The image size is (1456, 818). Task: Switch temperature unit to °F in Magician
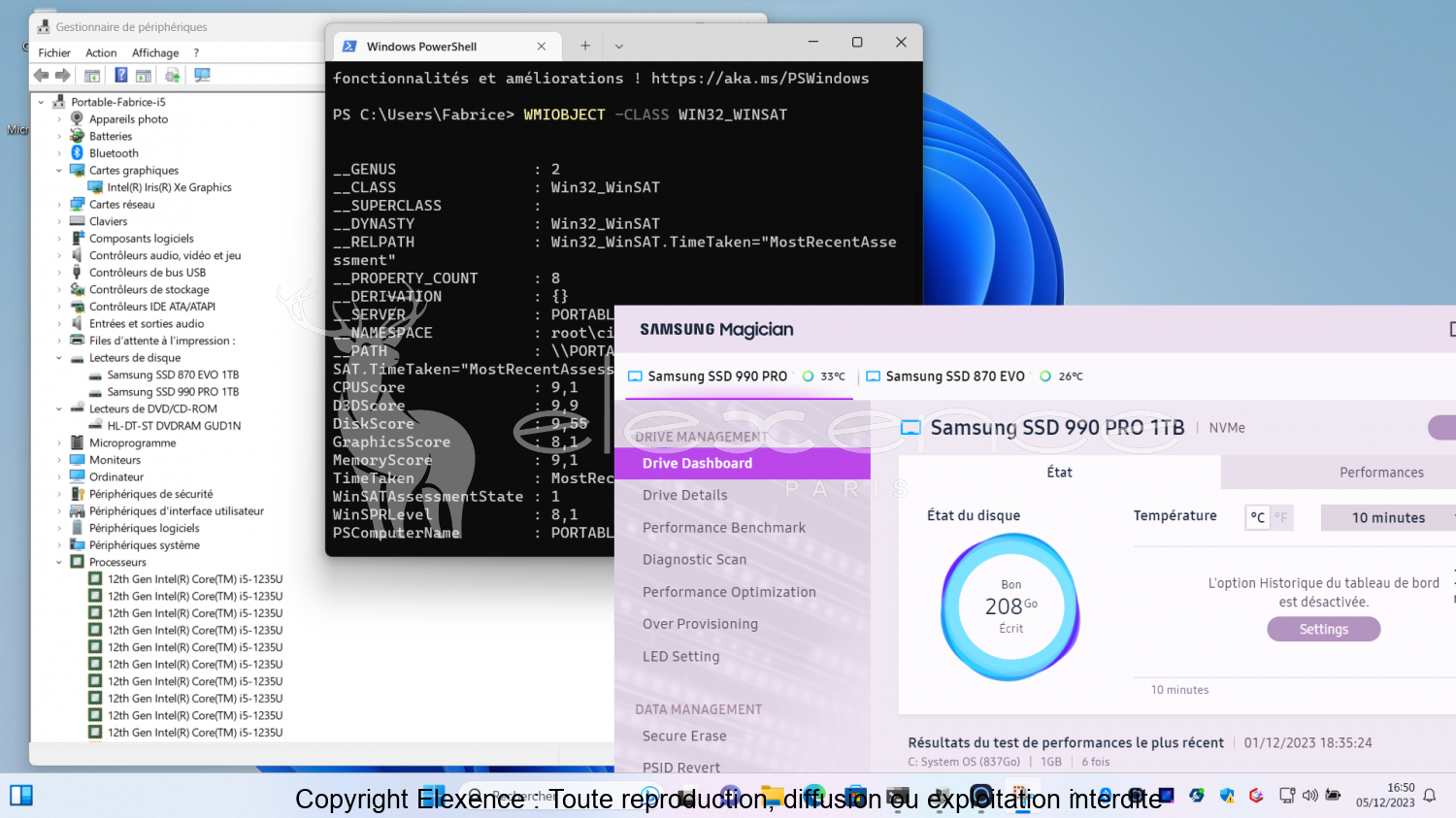tap(1281, 517)
